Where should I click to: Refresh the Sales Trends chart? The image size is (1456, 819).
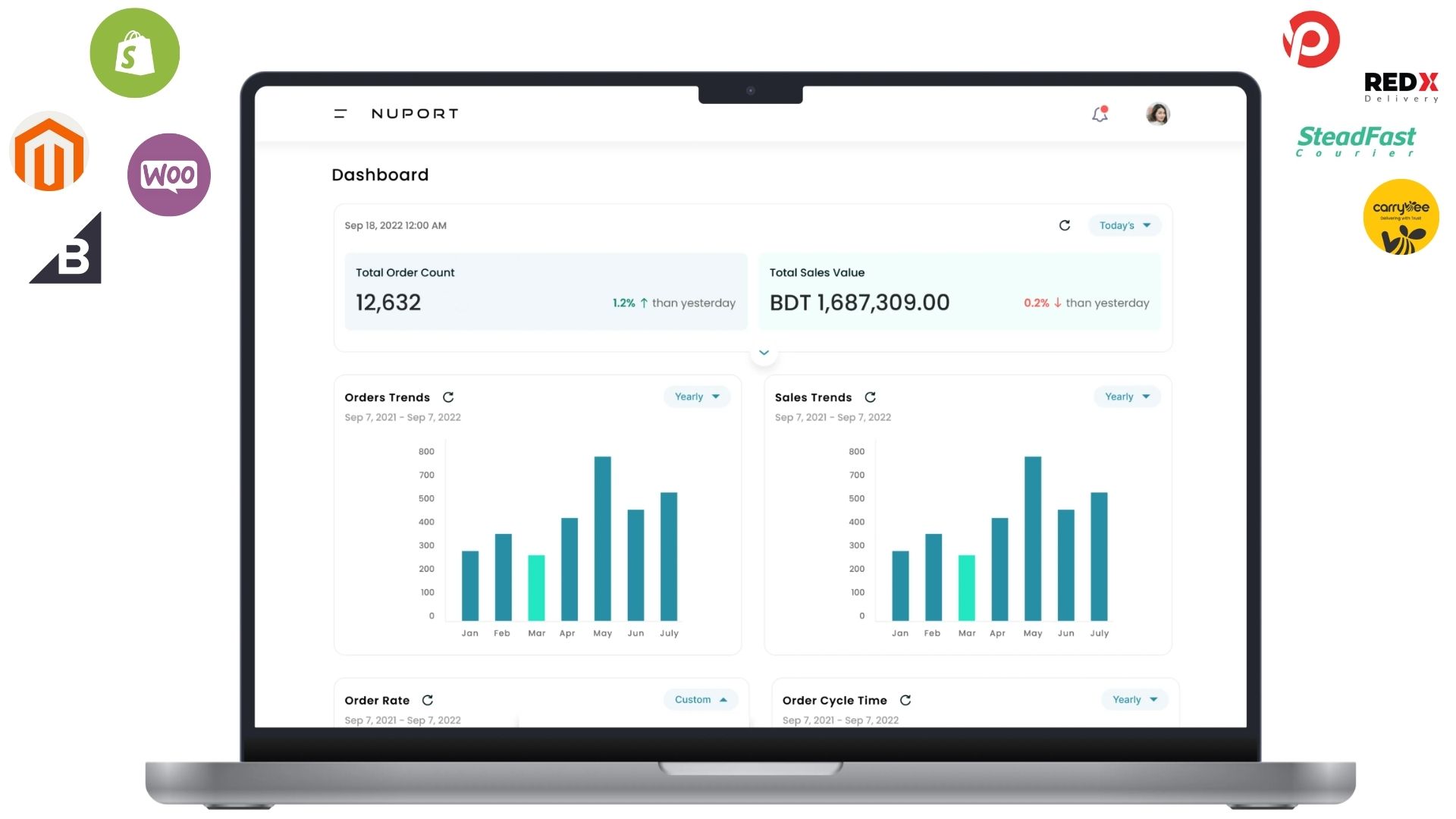870,397
